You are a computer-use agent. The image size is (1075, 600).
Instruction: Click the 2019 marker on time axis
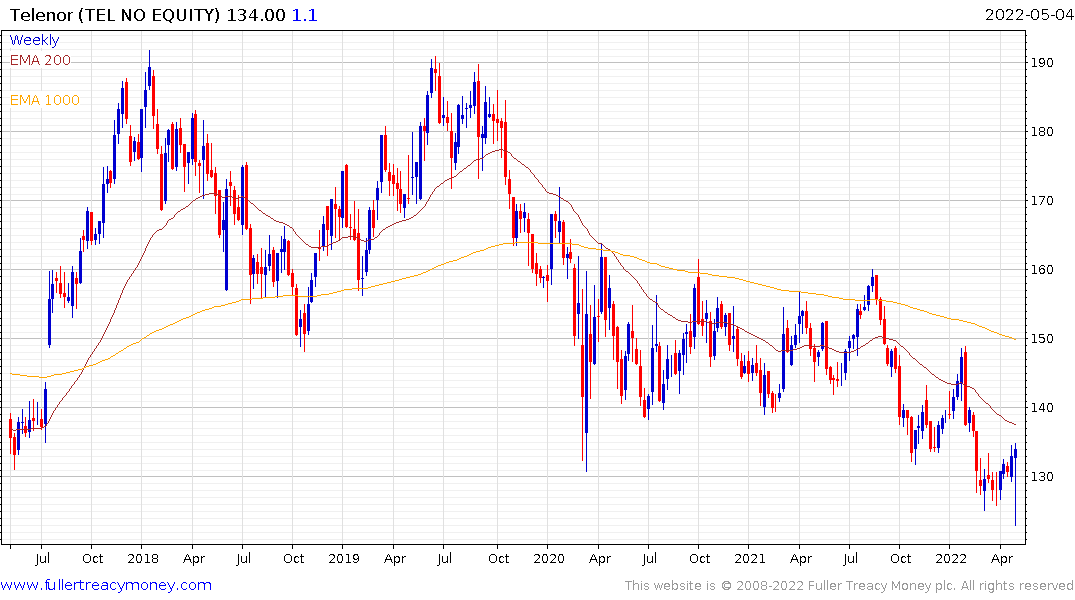(x=343, y=558)
